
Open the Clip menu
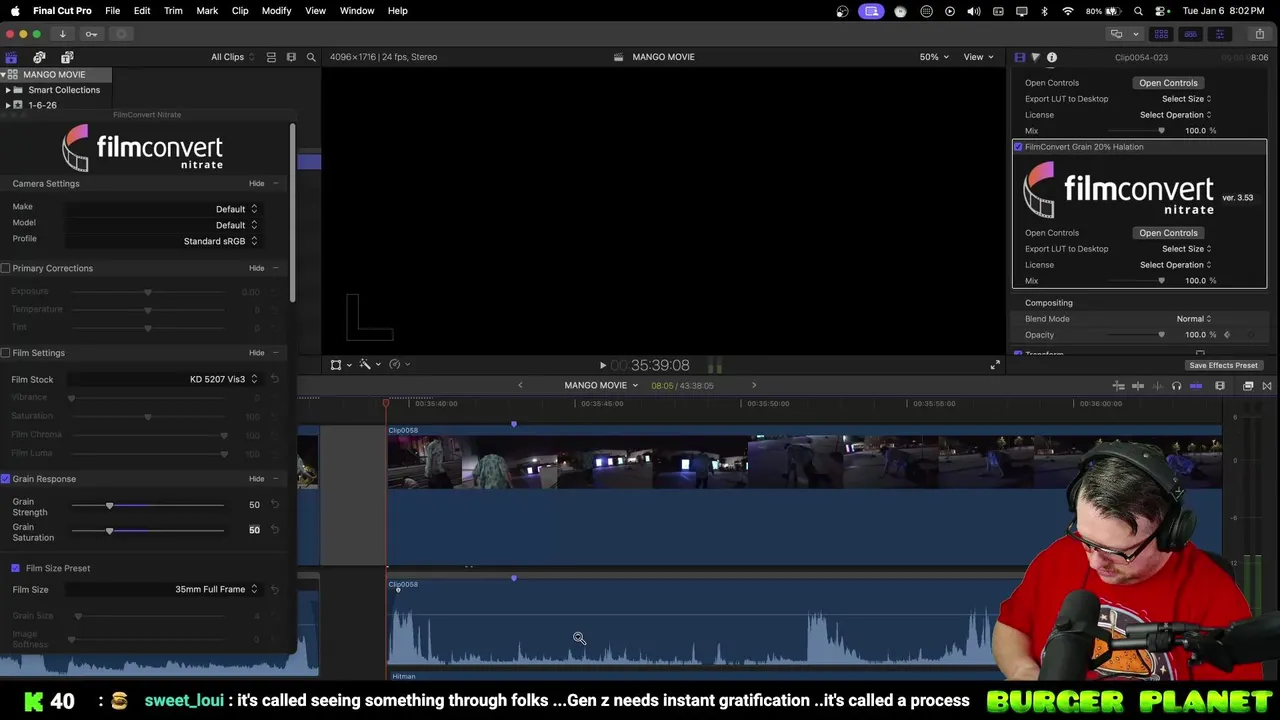(240, 11)
